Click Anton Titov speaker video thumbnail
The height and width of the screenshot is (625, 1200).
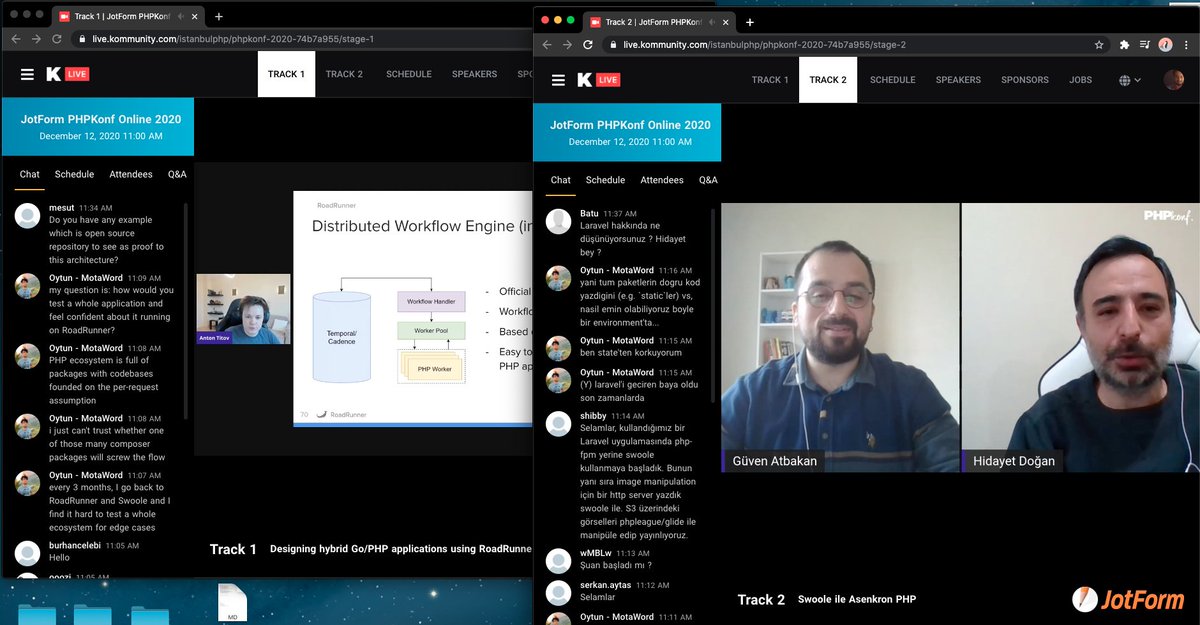point(243,309)
